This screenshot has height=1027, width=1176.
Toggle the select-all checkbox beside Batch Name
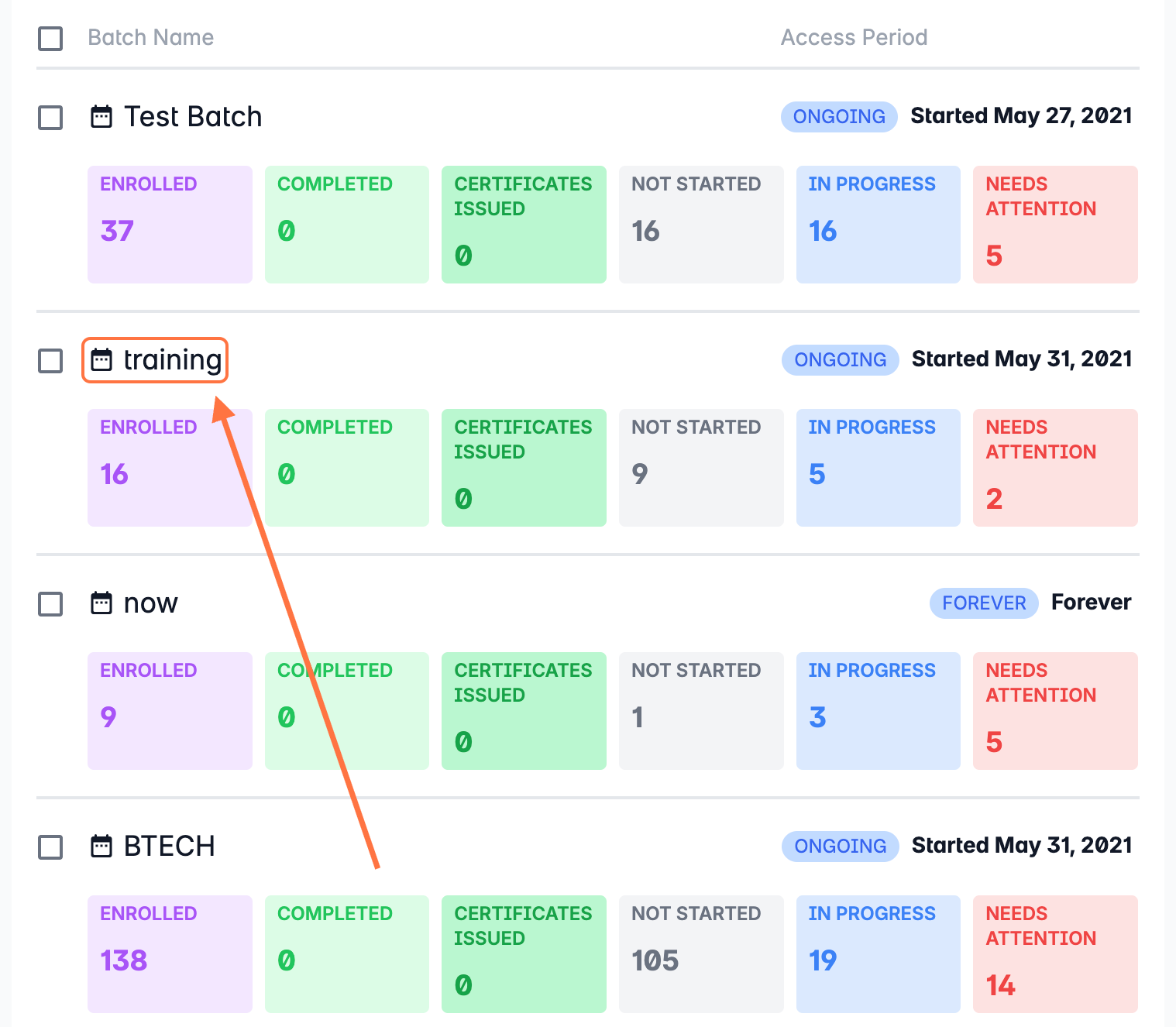(51, 39)
